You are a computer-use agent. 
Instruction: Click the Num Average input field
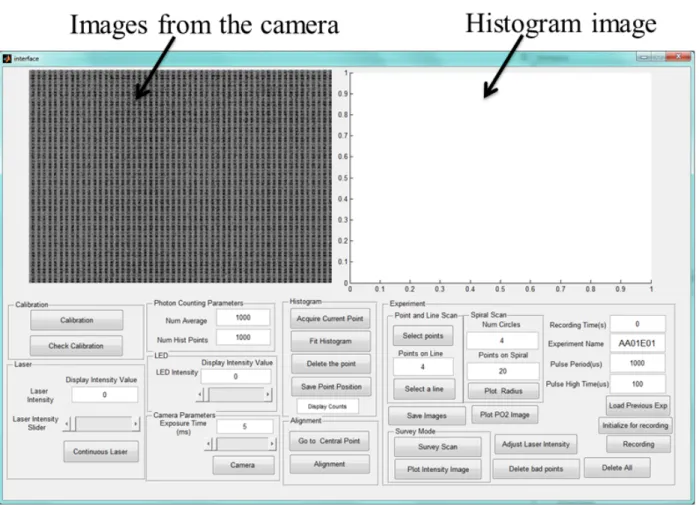(243, 317)
